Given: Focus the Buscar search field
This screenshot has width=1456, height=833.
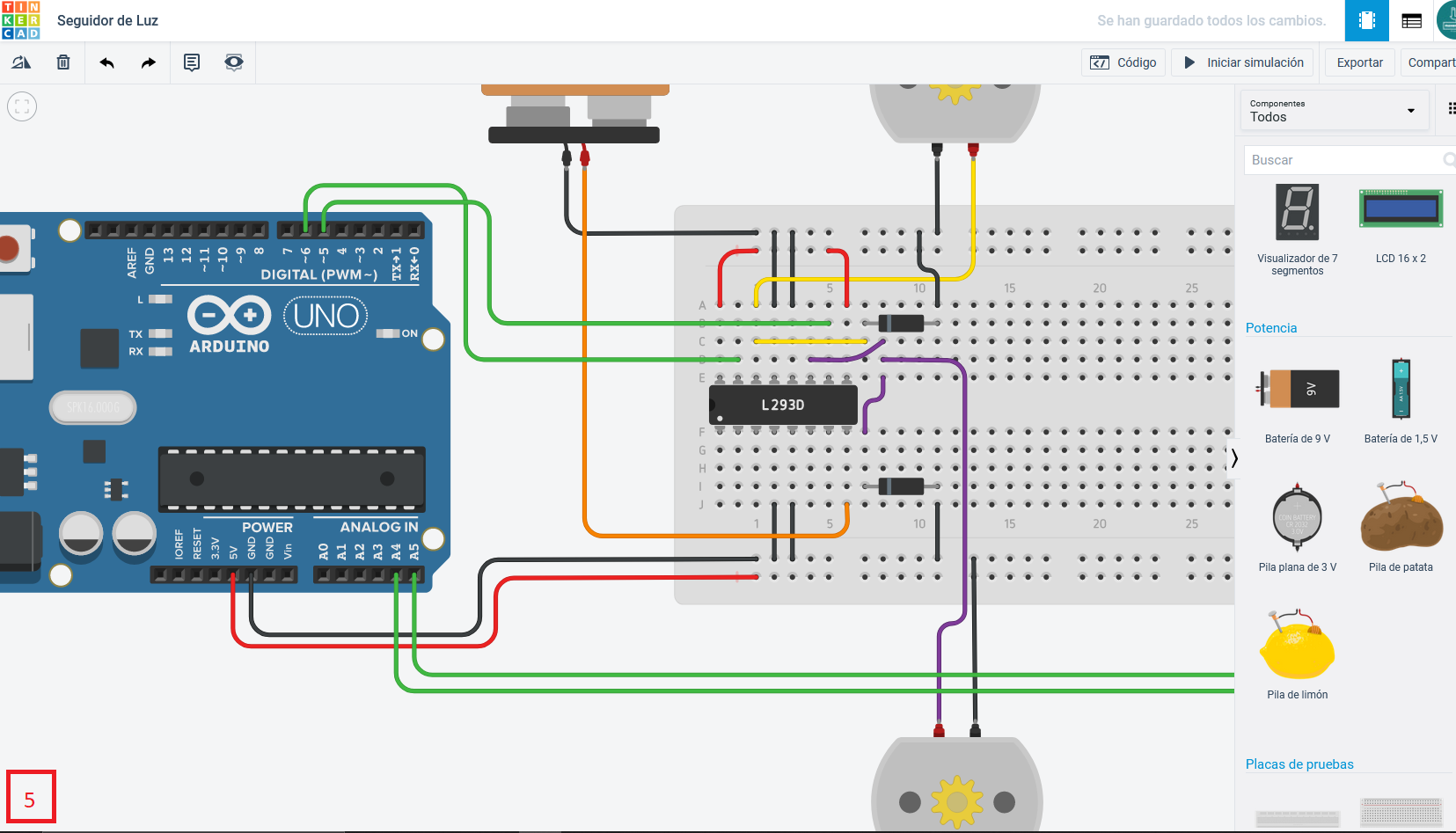Looking at the screenshot, I should [1350, 160].
